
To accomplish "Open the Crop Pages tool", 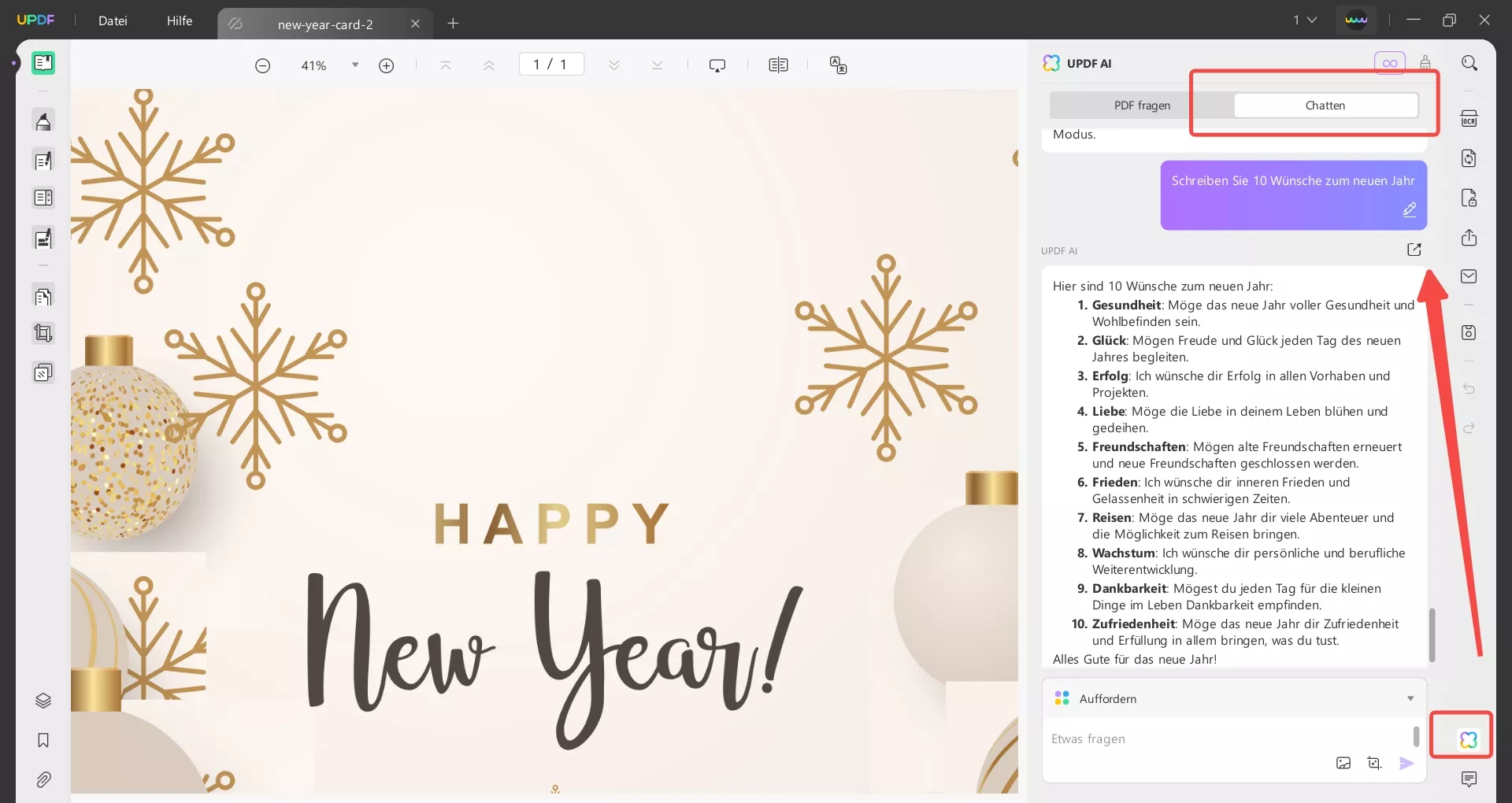I will coord(43,333).
